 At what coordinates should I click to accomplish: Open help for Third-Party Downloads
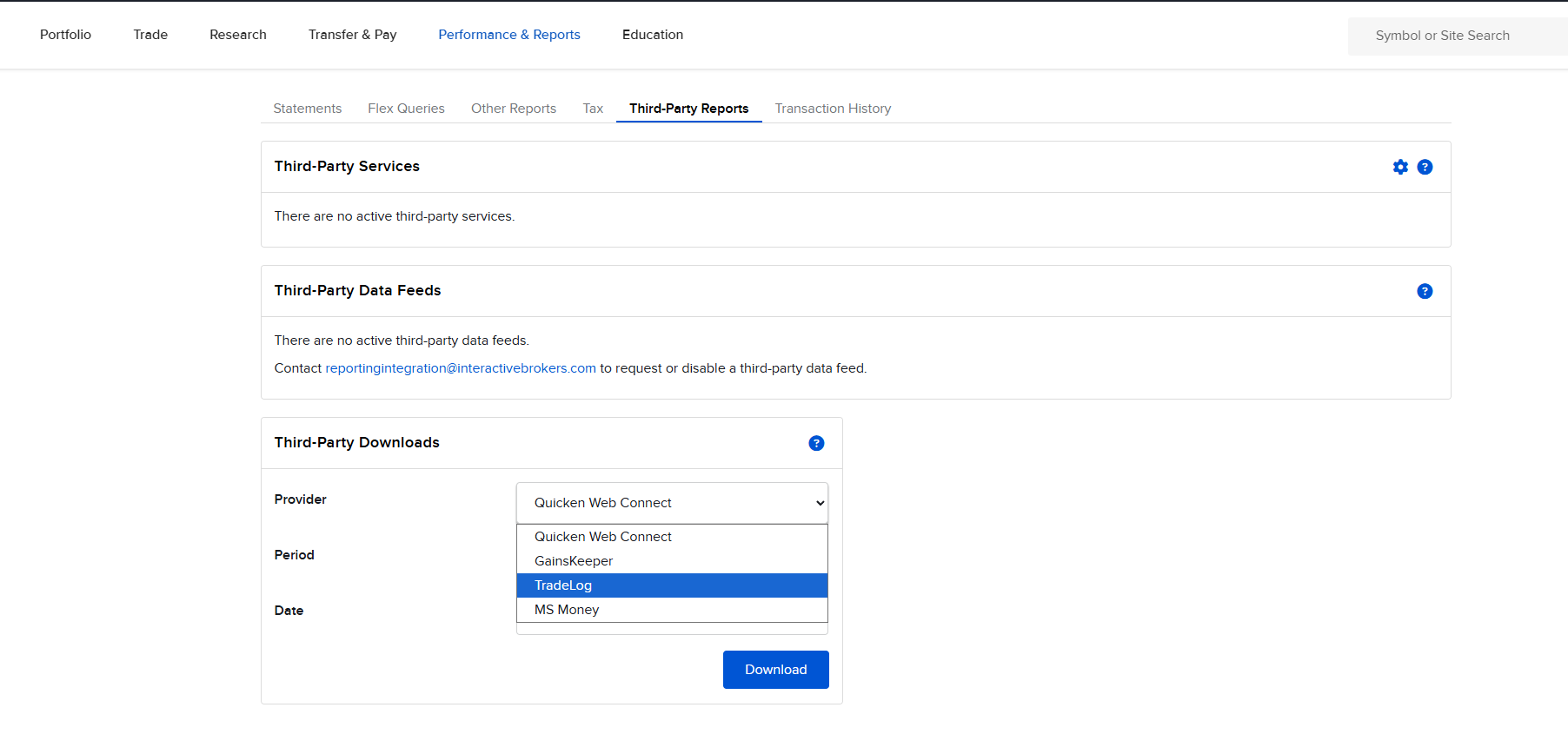point(816,443)
